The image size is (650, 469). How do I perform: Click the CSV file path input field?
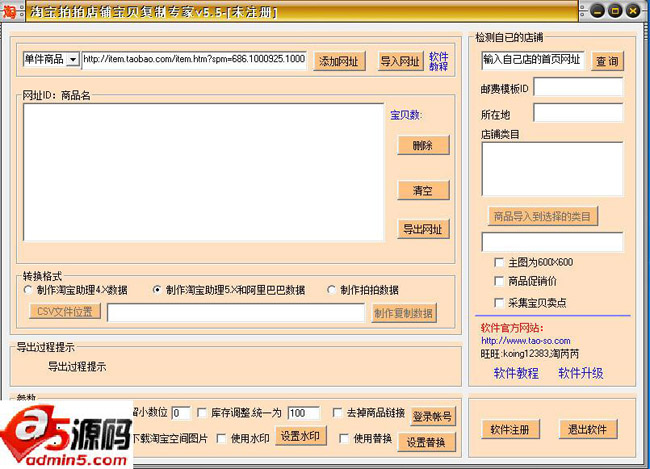pyautogui.click(x=236, y=313)
